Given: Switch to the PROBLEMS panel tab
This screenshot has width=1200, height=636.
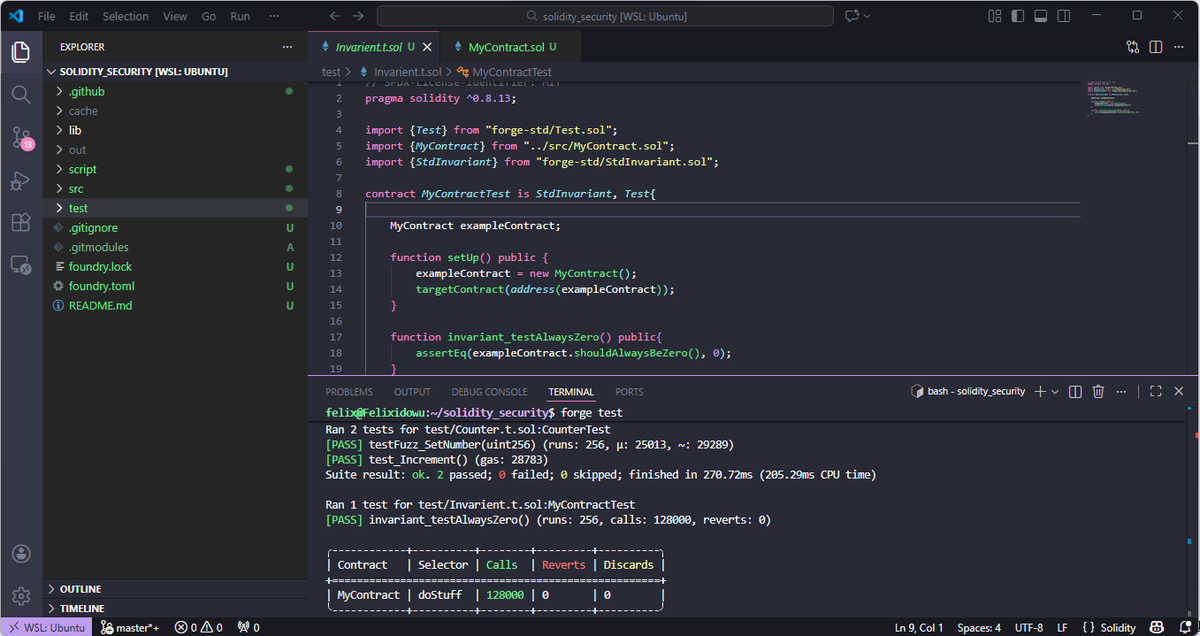Looking at the screenshot, I should pos(349,392).
